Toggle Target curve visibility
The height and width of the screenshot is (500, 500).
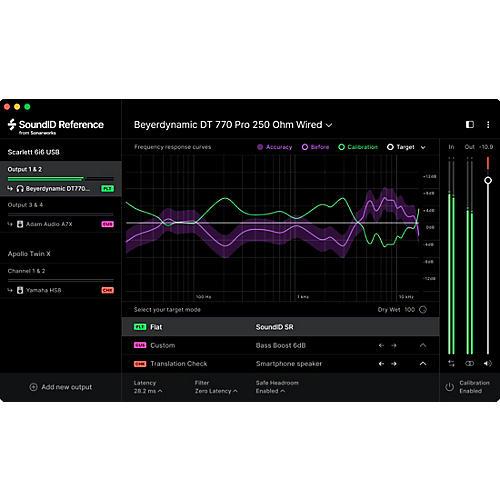(x=401, y=147)
